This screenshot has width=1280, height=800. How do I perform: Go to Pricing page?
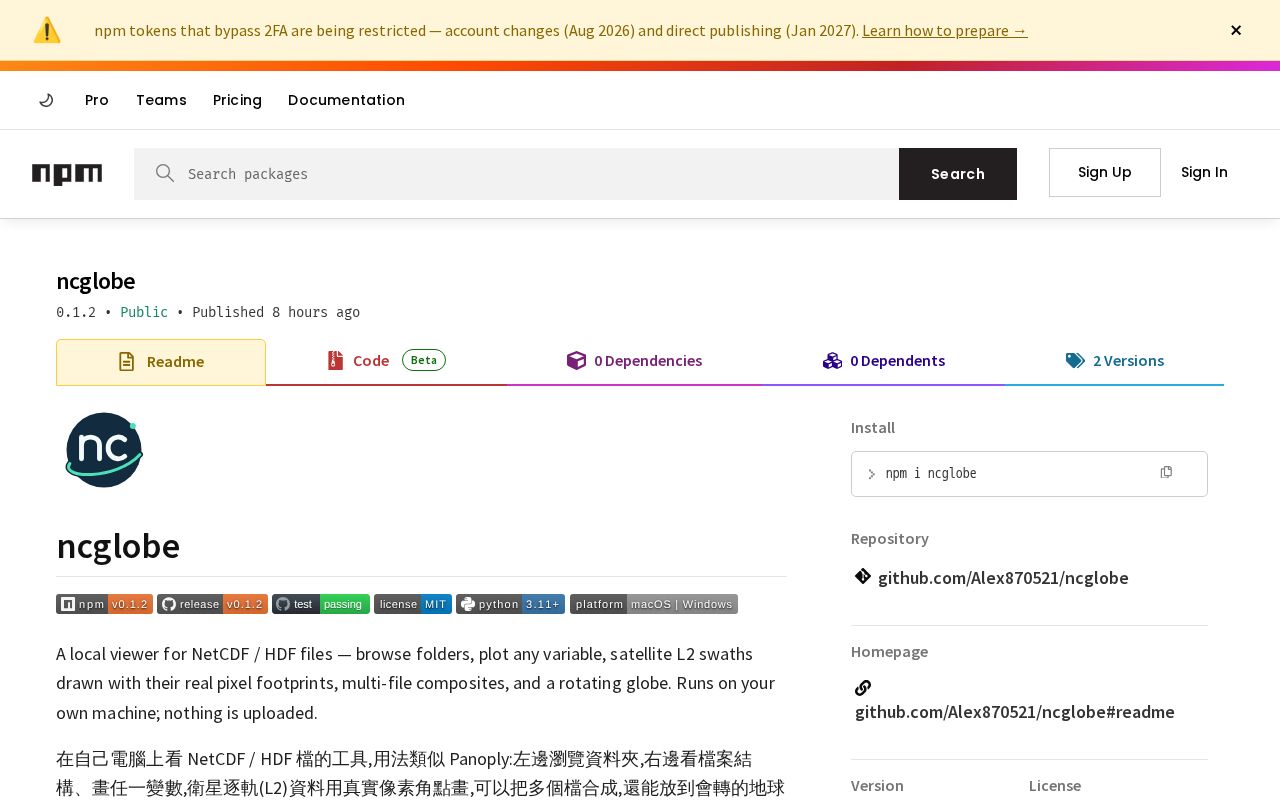237,100
